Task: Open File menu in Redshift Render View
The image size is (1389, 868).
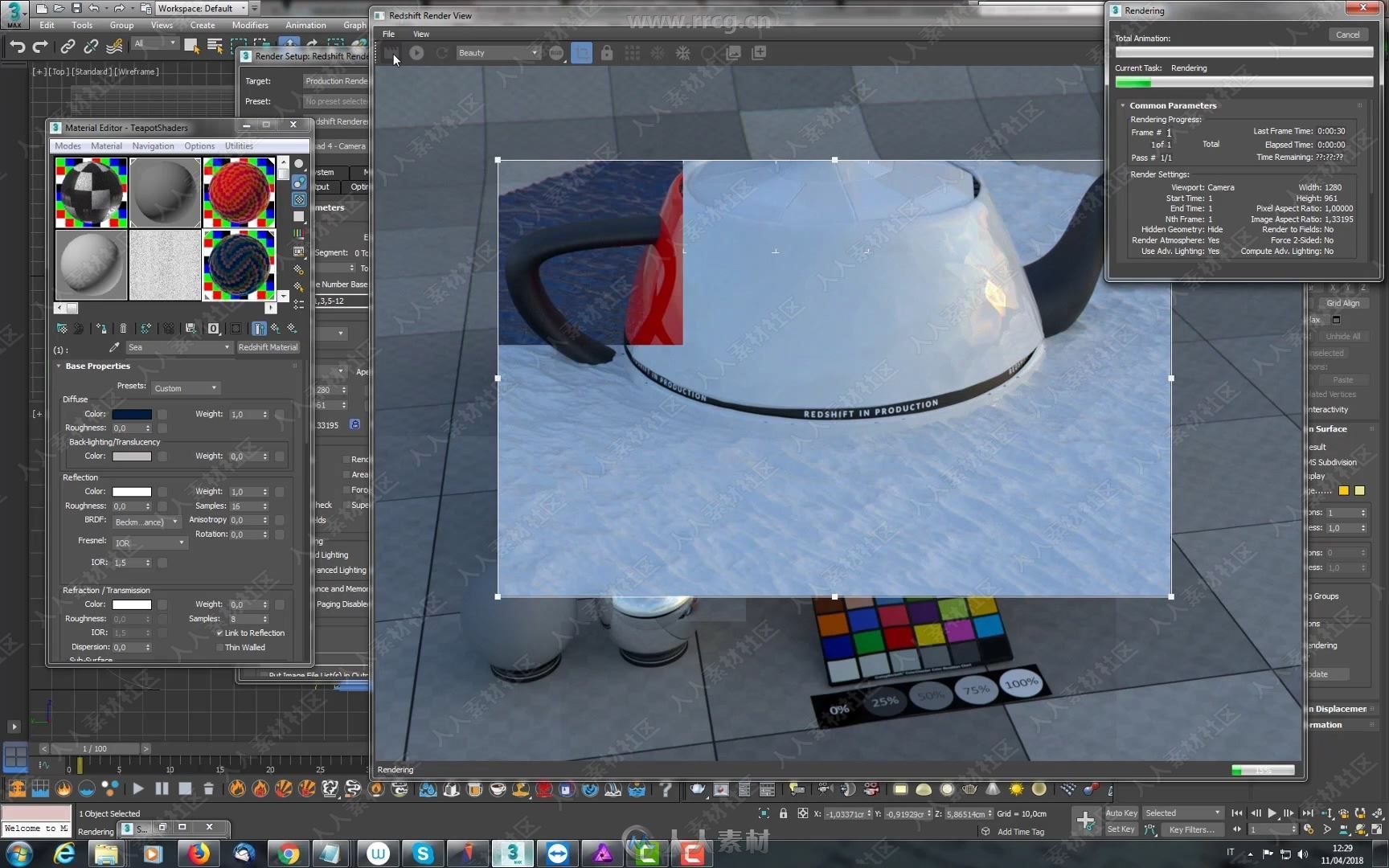Action: (388, 35)
